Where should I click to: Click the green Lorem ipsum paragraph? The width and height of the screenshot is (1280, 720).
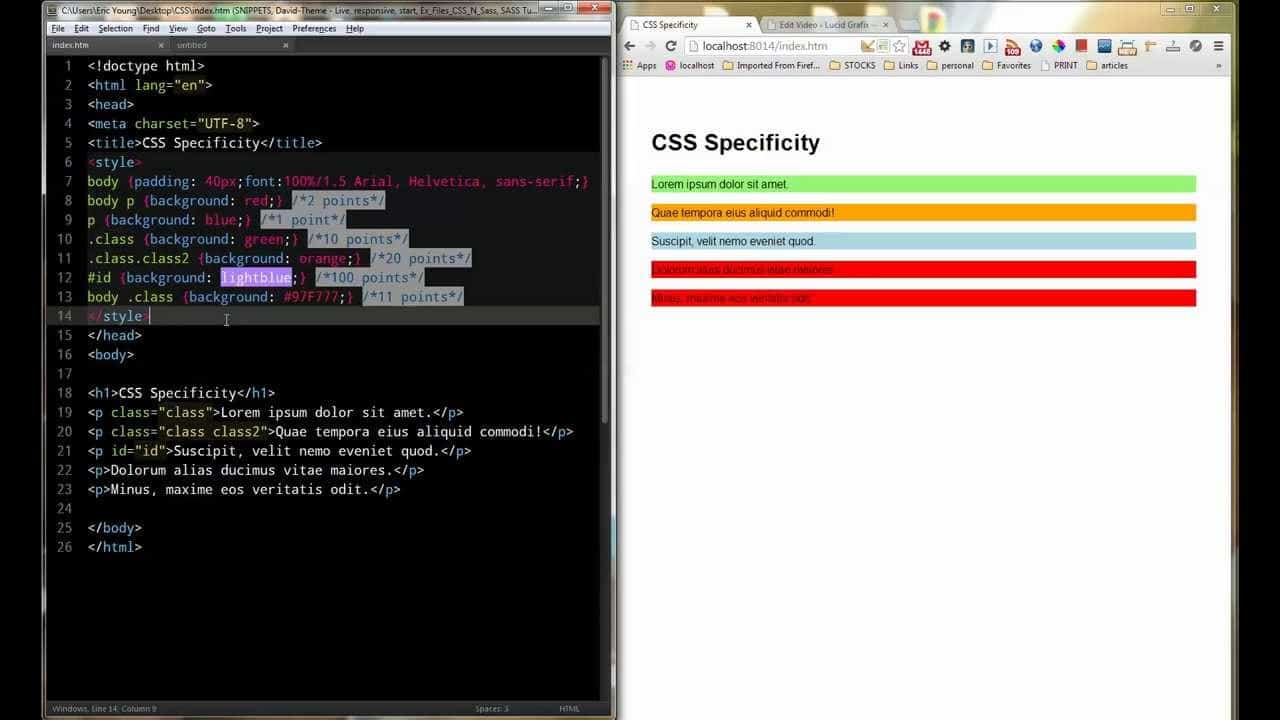(x=923, y=184)
